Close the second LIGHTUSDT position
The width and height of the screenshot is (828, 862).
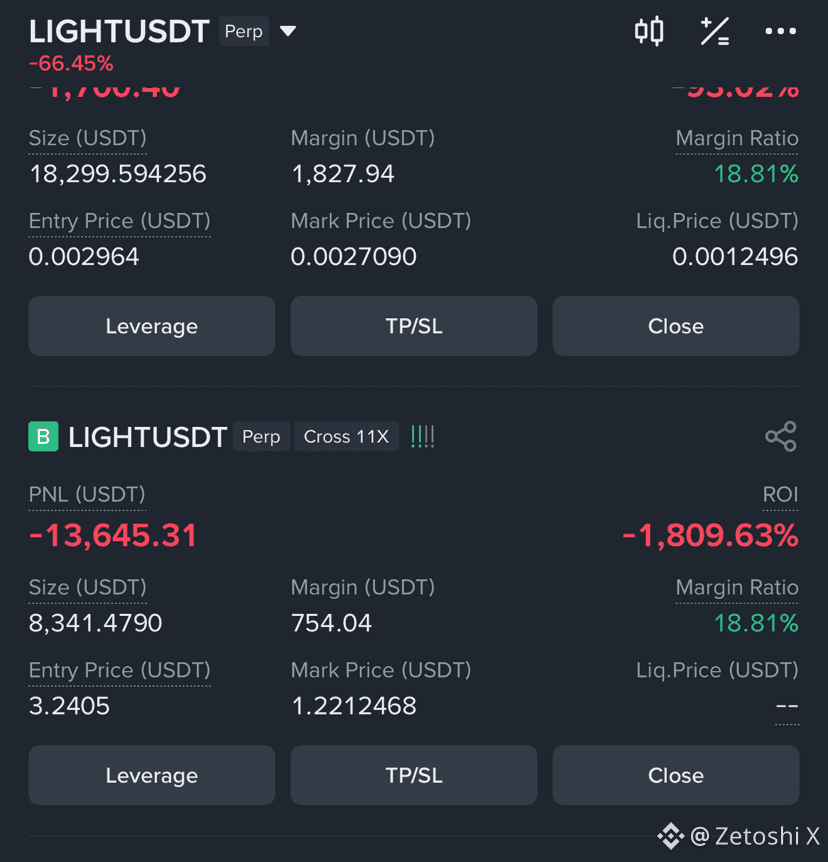click(676, 775)
